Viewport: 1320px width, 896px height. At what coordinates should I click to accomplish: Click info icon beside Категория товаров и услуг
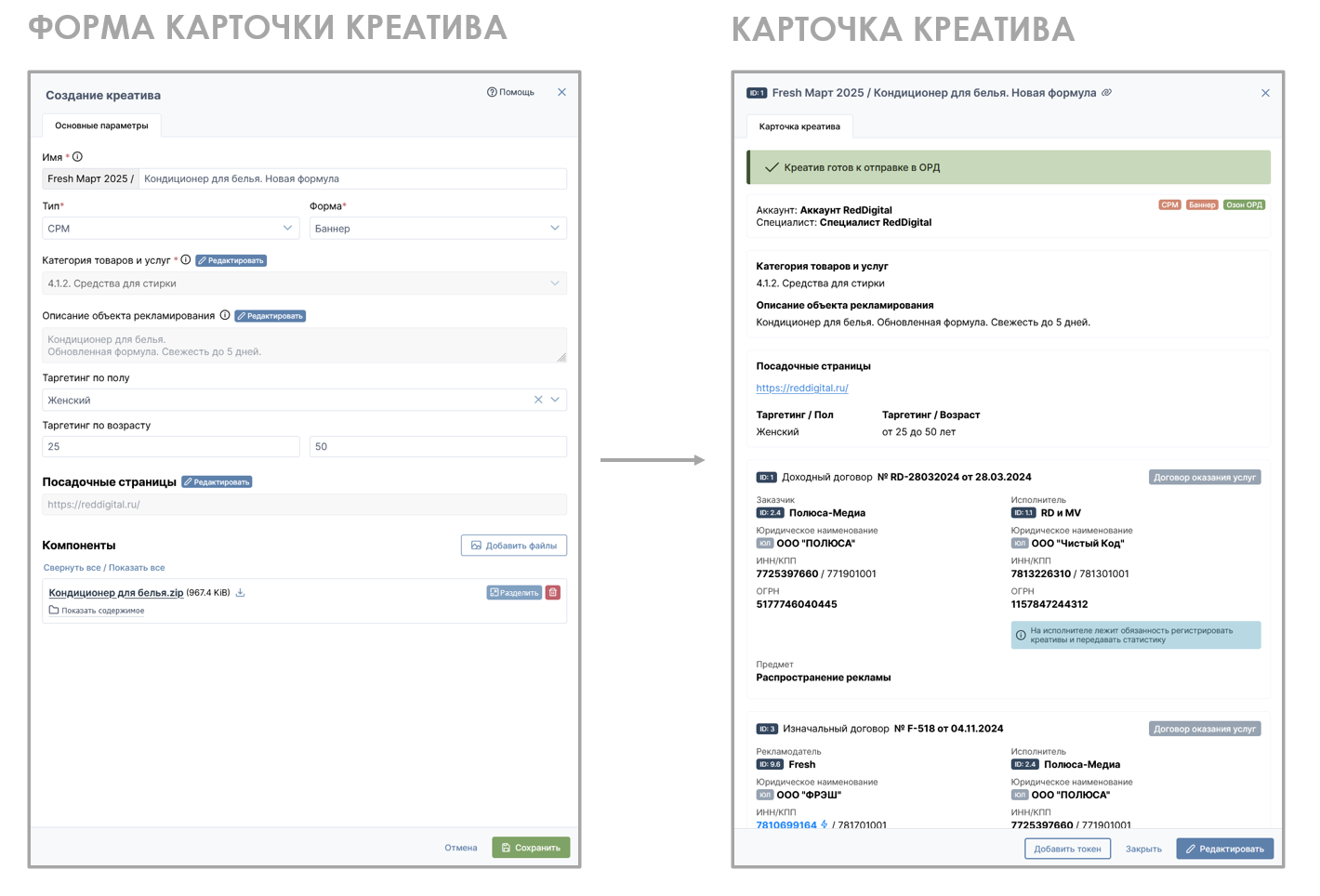[186, 260]
